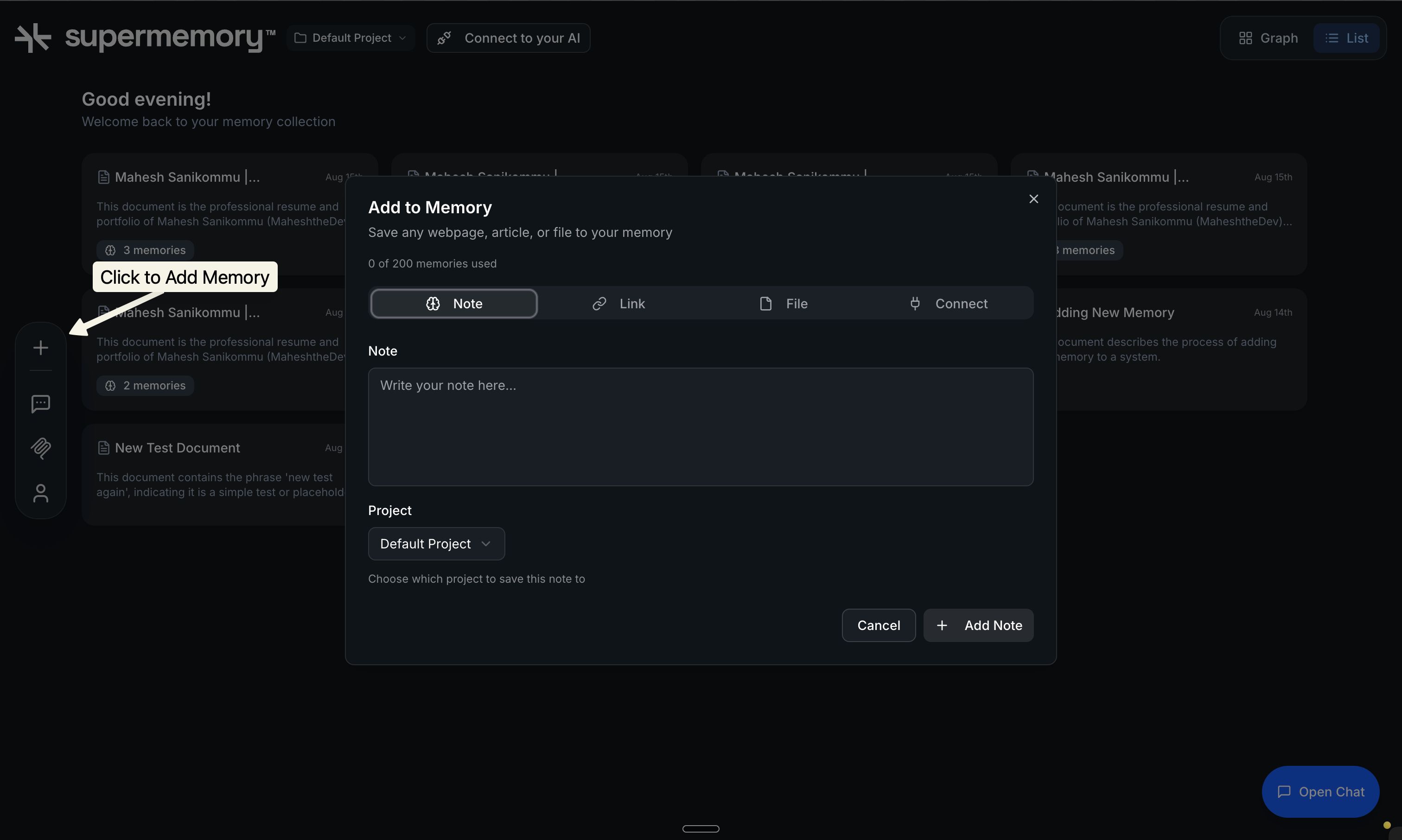1402x840 pixels.
Task: Open Project dropdown in dialog
Action: 436,544
